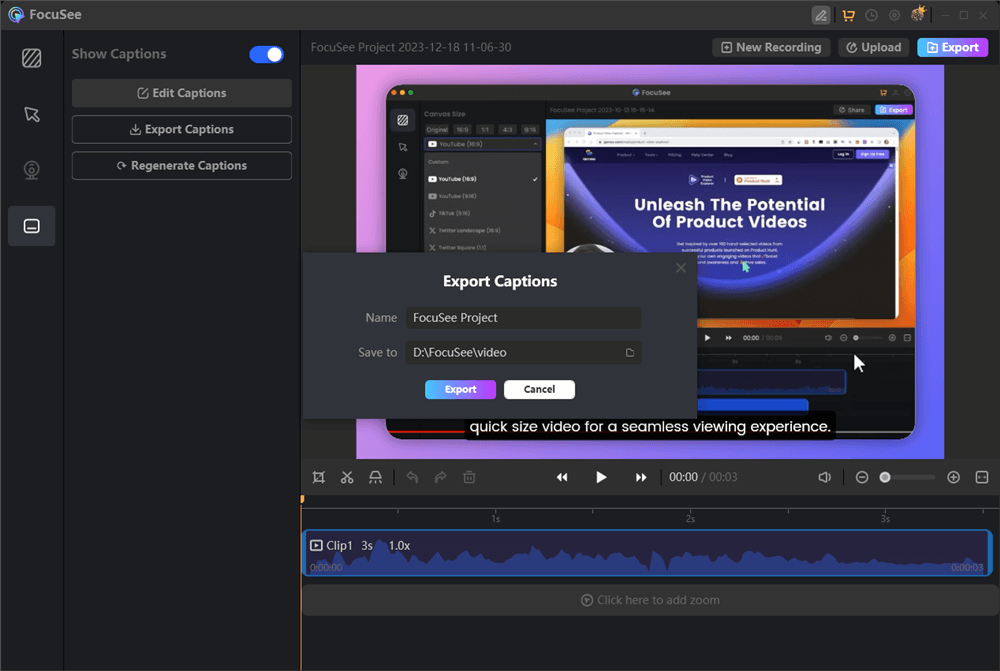Click the top-right Export video button
Image resolution: width=1000 pixels, height=671 pixels.
(952, 47)
